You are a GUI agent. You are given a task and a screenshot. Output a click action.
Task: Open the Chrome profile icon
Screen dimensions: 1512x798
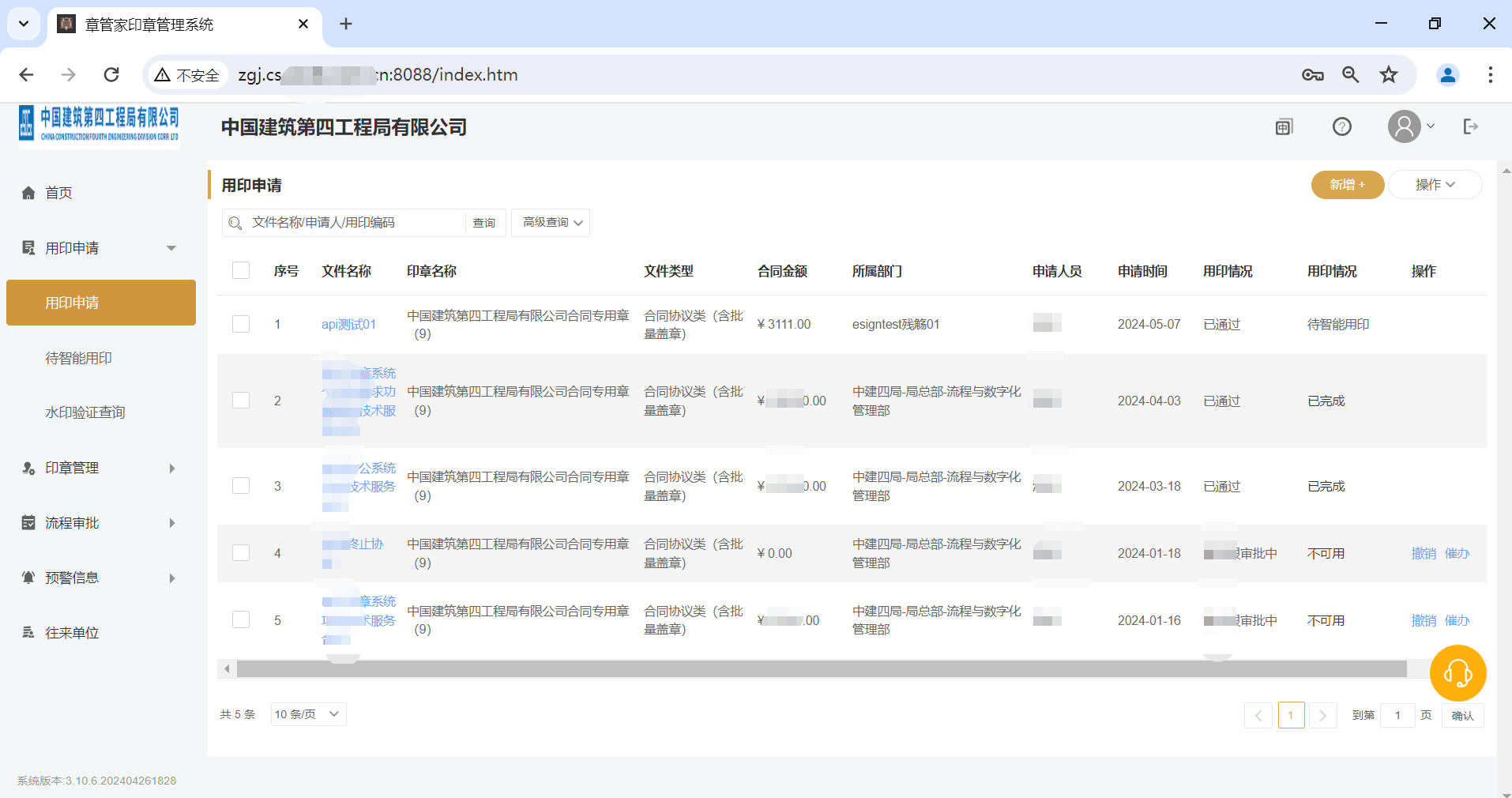tap(1448, 75)
